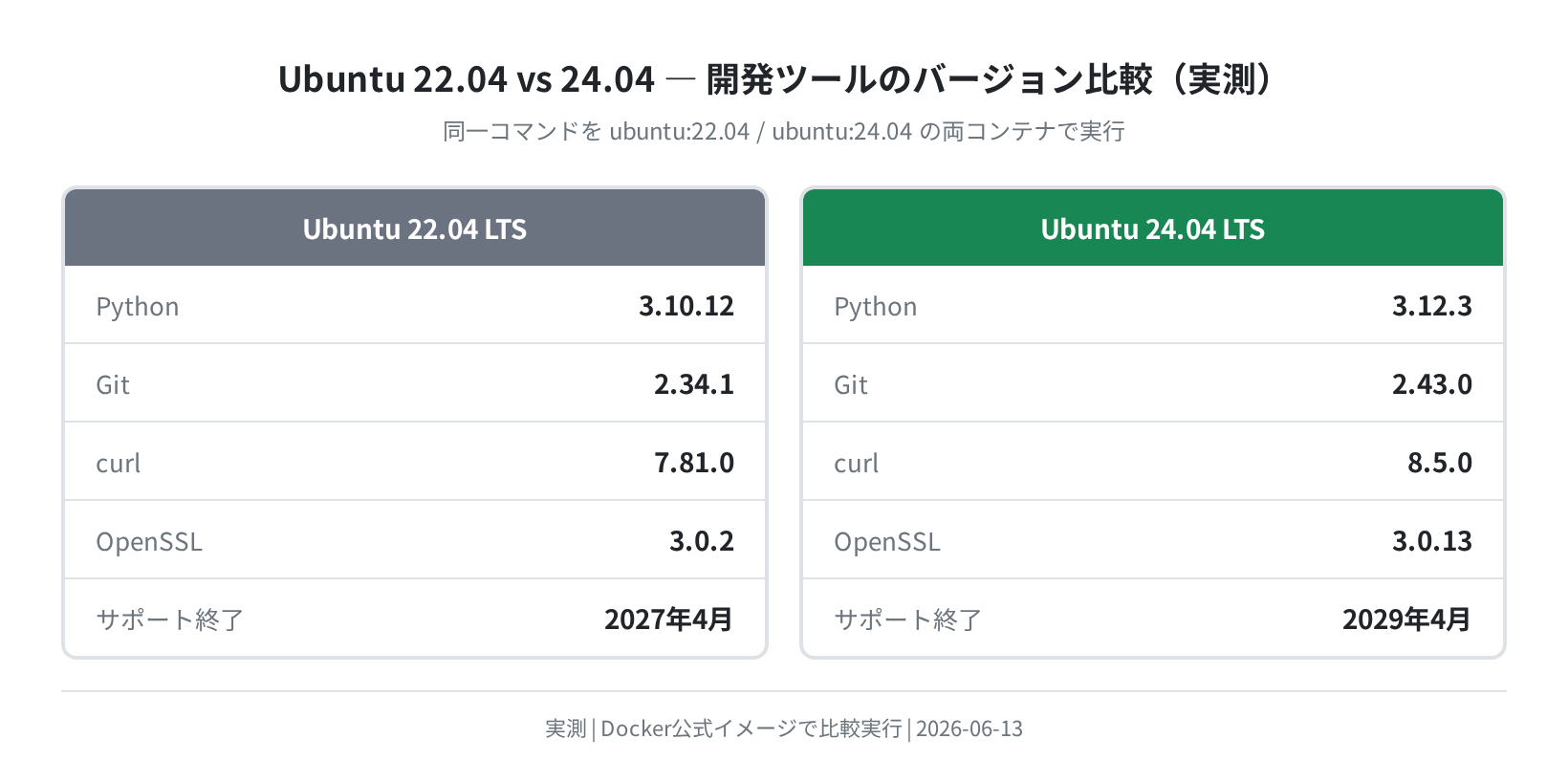Click the curl label in Ubuntu 24.04 card
1568x782 pixels.
857,463
